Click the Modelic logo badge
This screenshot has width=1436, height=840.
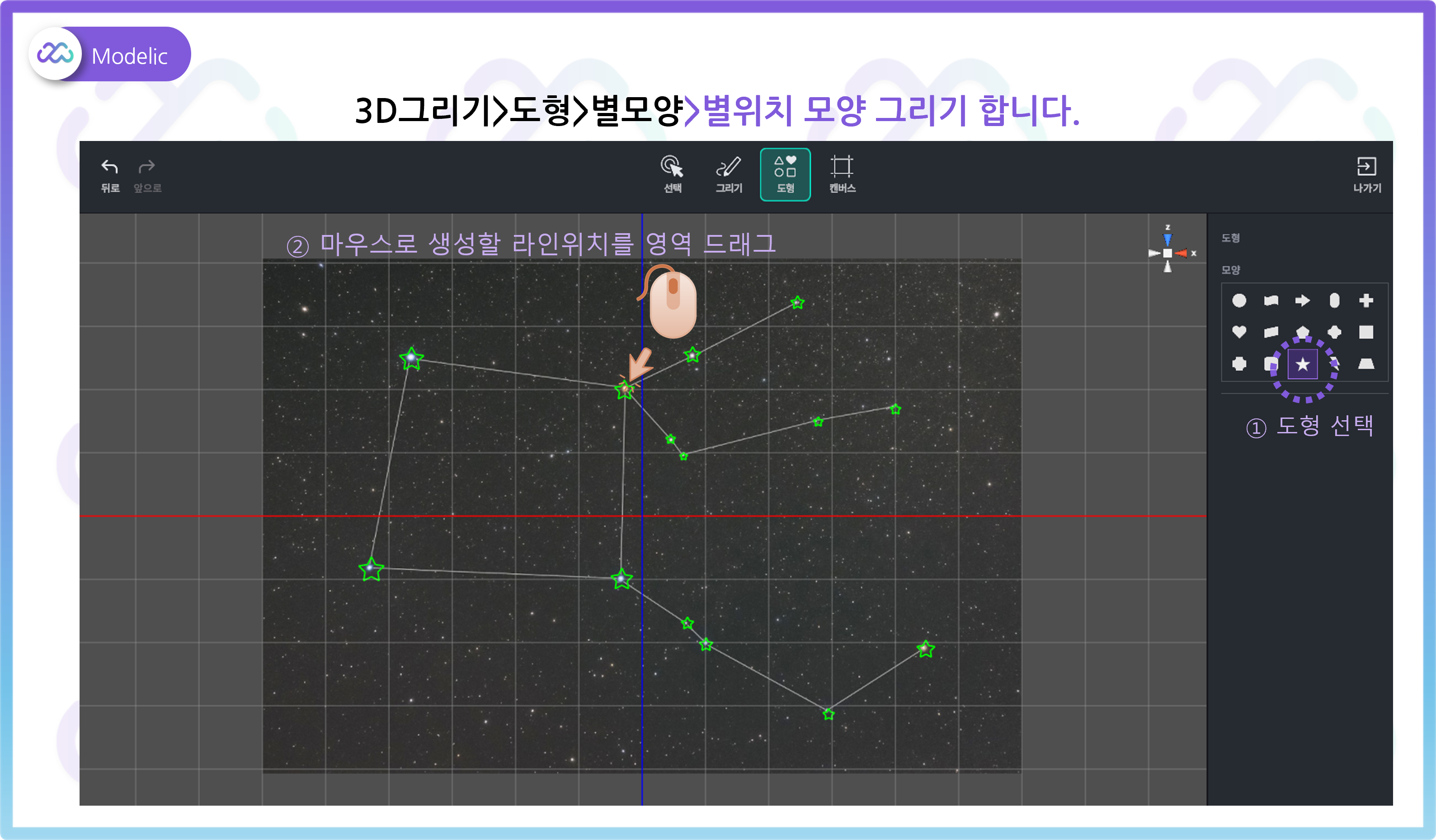(x=110, y=54)
